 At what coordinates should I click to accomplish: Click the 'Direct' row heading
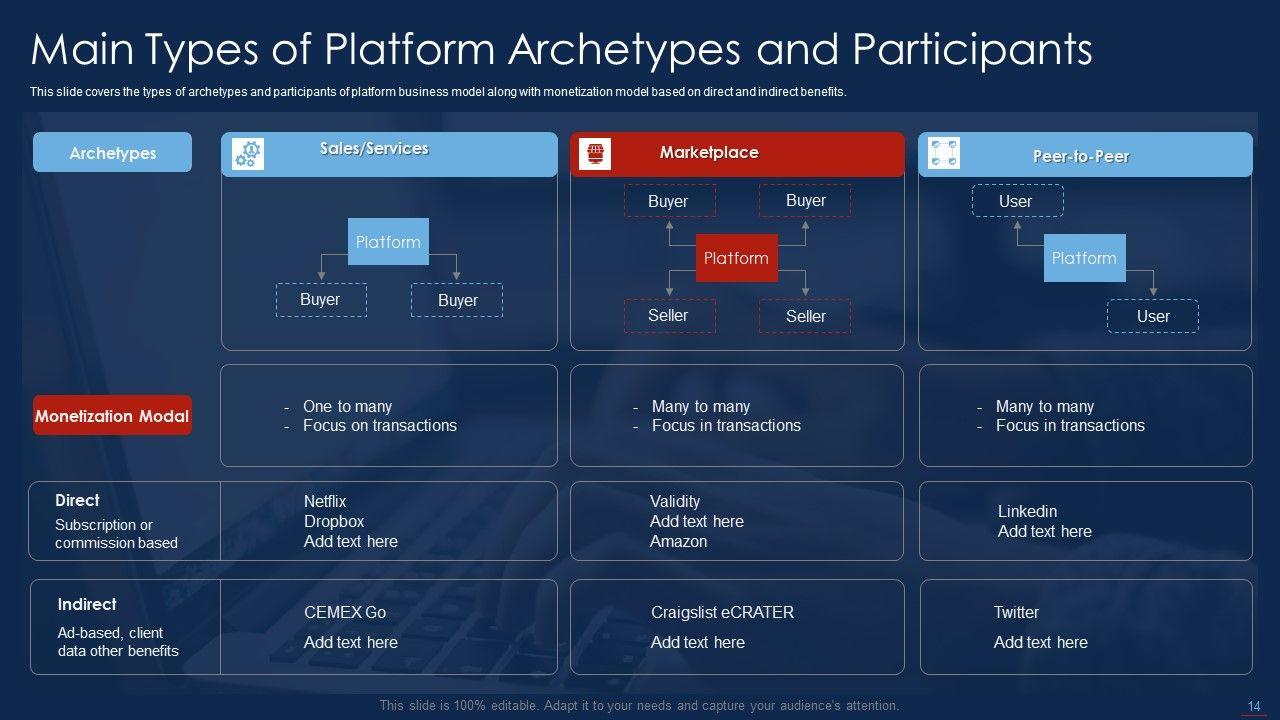click(x=77, y=500)
